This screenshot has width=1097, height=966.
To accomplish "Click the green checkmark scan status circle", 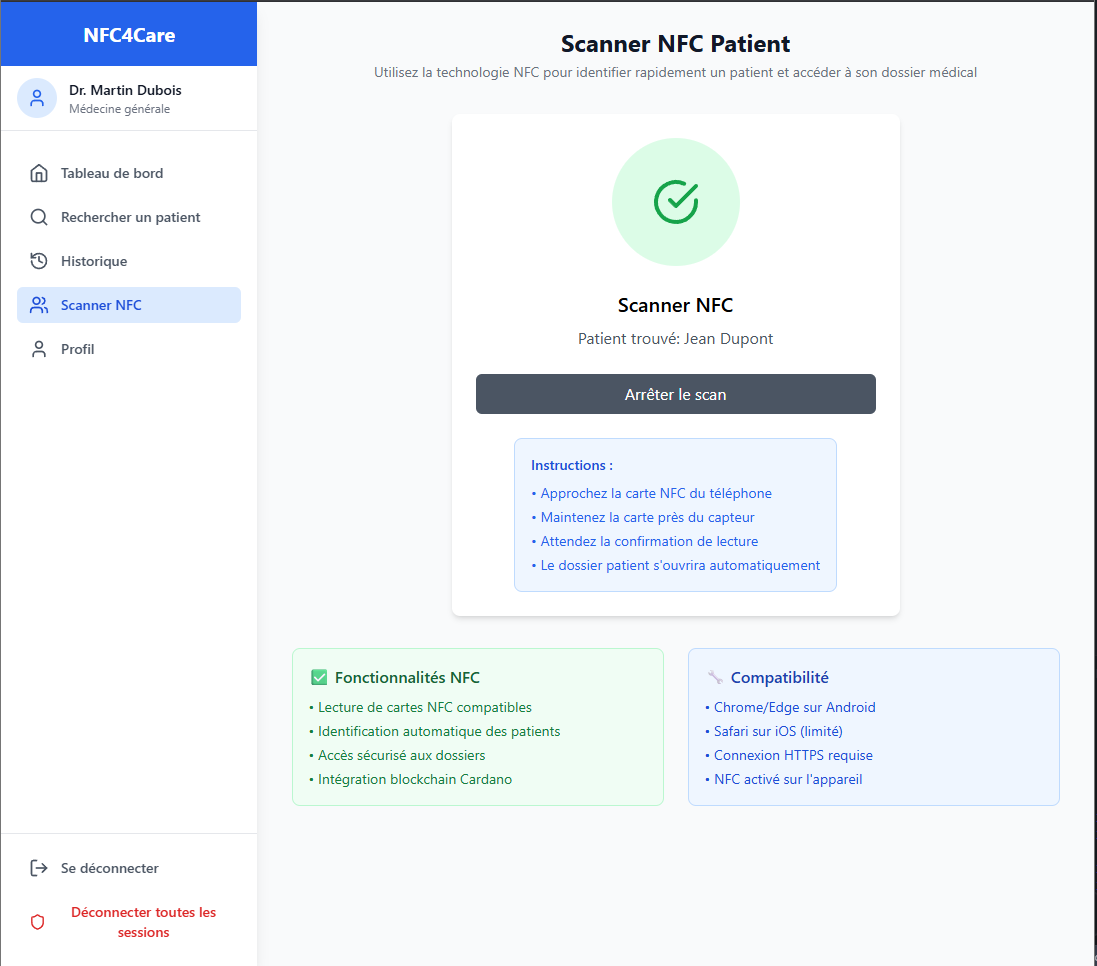I will [x=676, y=202].
